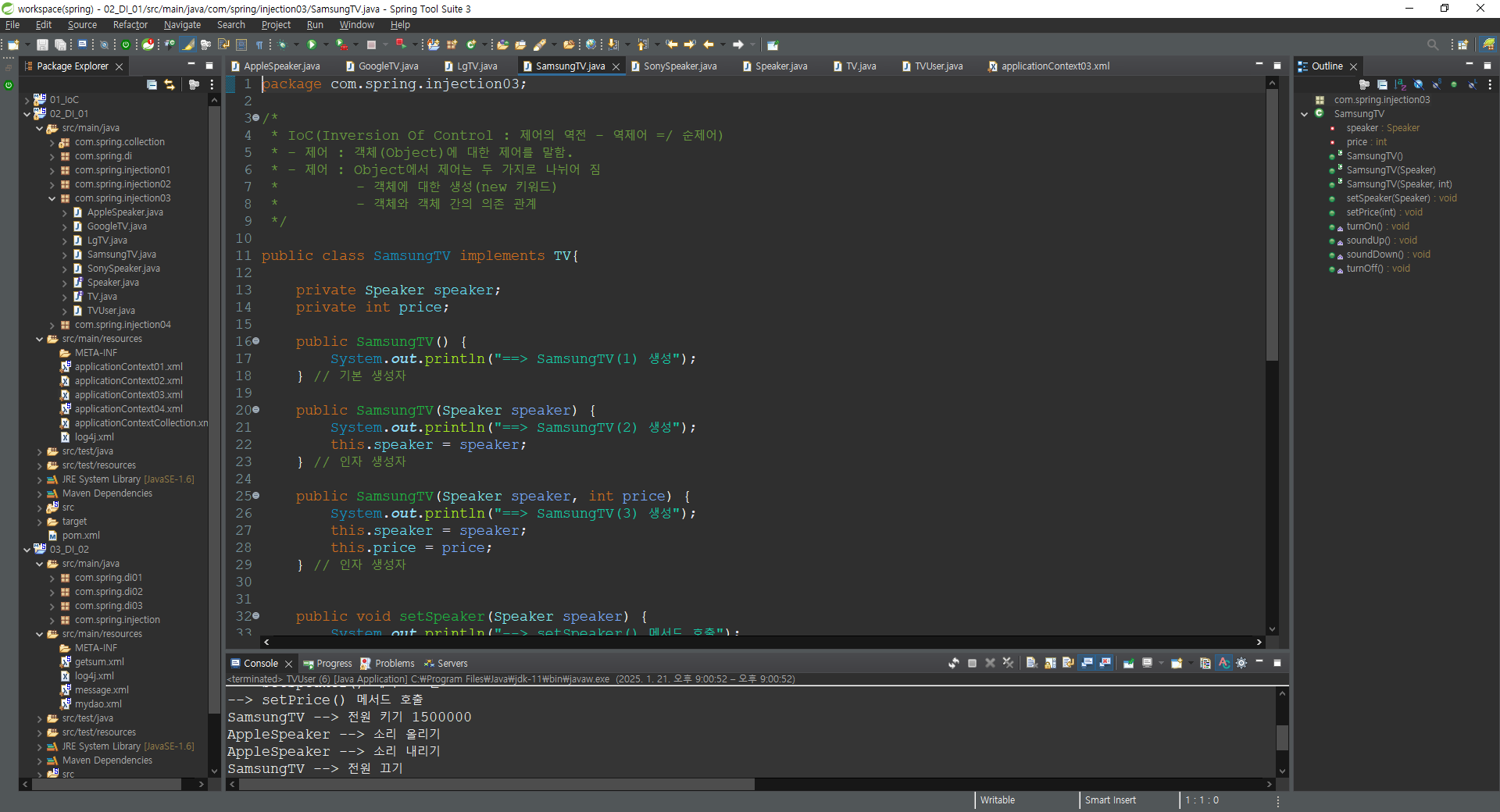Toggle Scroll Lock in Console
This screenshot has width=1500, height=812.
pos(1049,663)
